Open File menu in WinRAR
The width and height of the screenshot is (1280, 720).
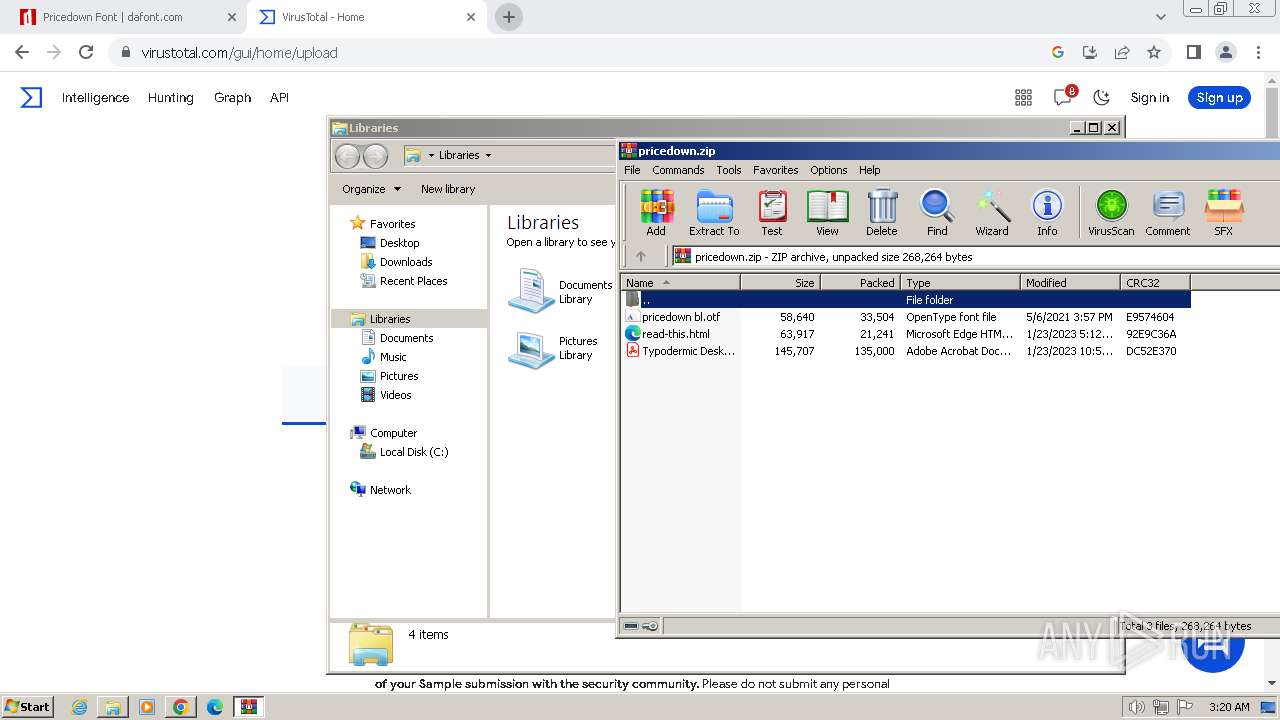tap(632, 170)
